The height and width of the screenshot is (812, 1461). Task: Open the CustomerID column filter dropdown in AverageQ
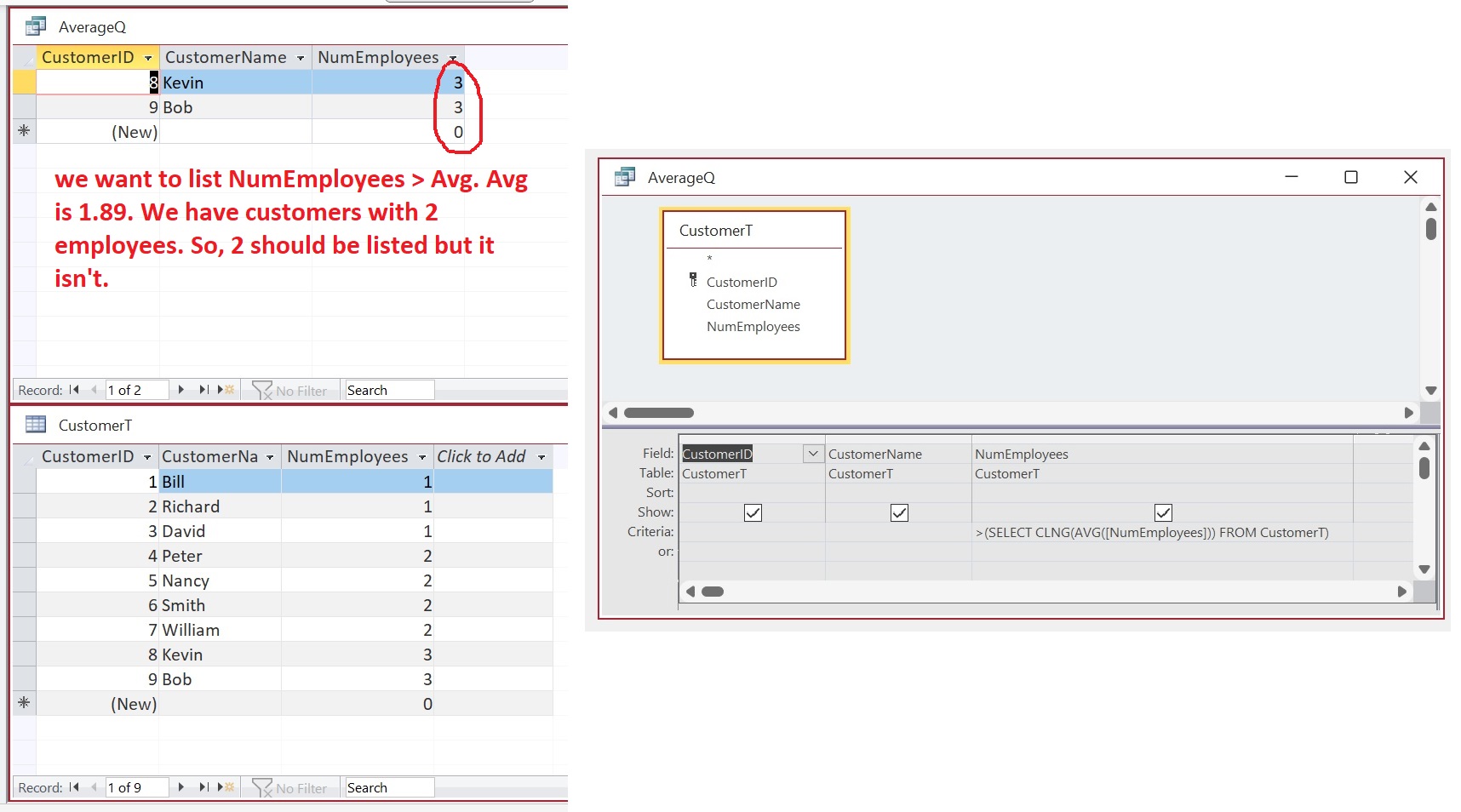[149, 57]
